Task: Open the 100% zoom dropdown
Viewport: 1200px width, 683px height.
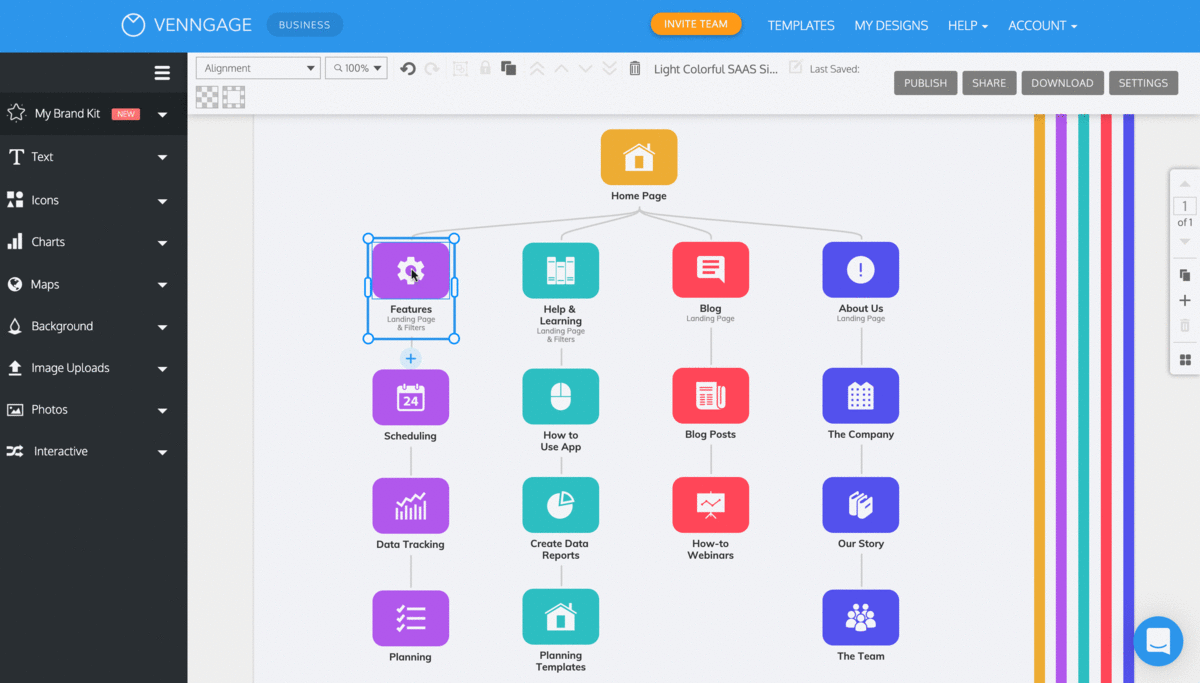Action: point(356,68)
